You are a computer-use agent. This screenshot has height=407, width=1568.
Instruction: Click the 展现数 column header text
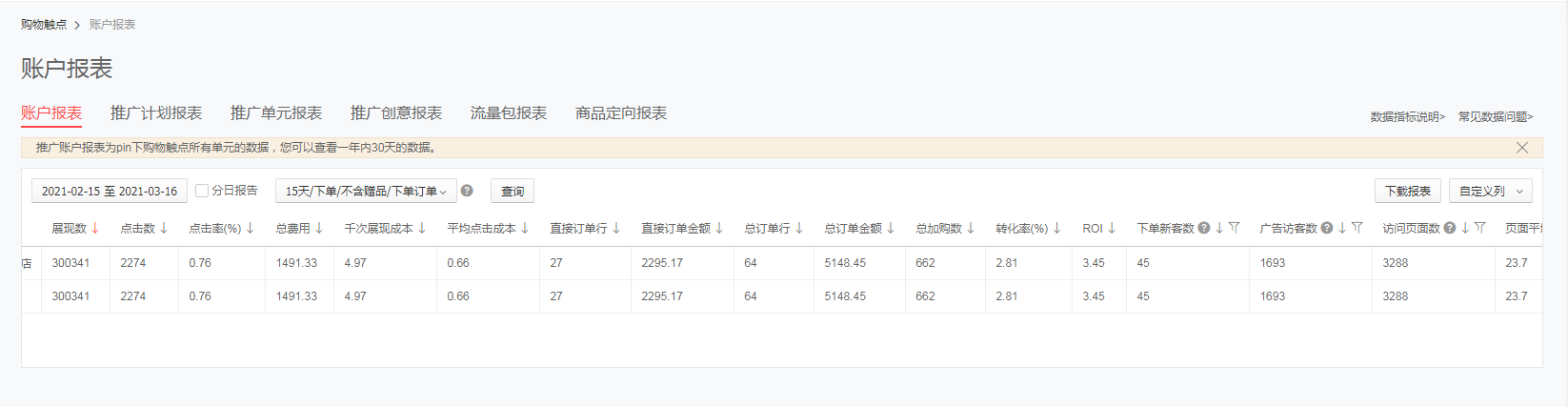pyautogui.click(x=69, y=229)
